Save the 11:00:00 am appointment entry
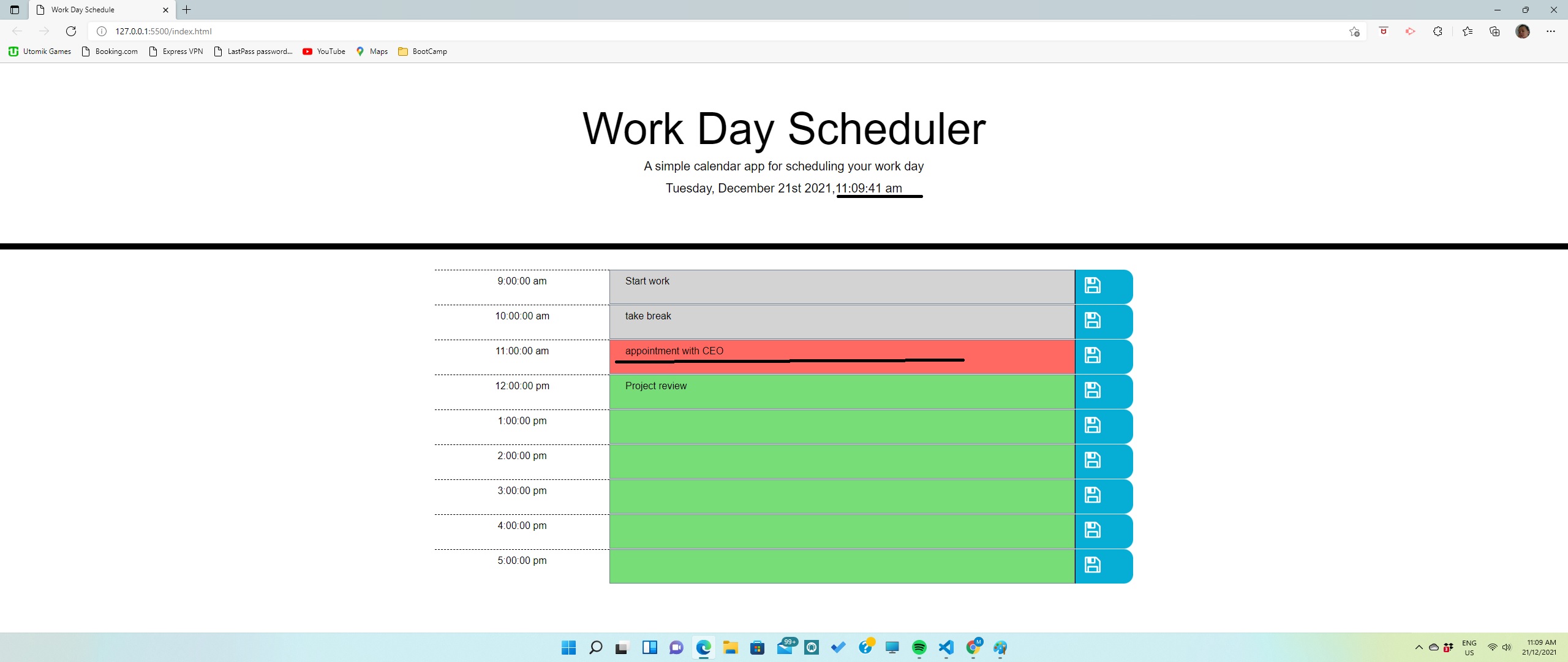Viewport: 1568px width, 662px height. (x=1103, y=356)
